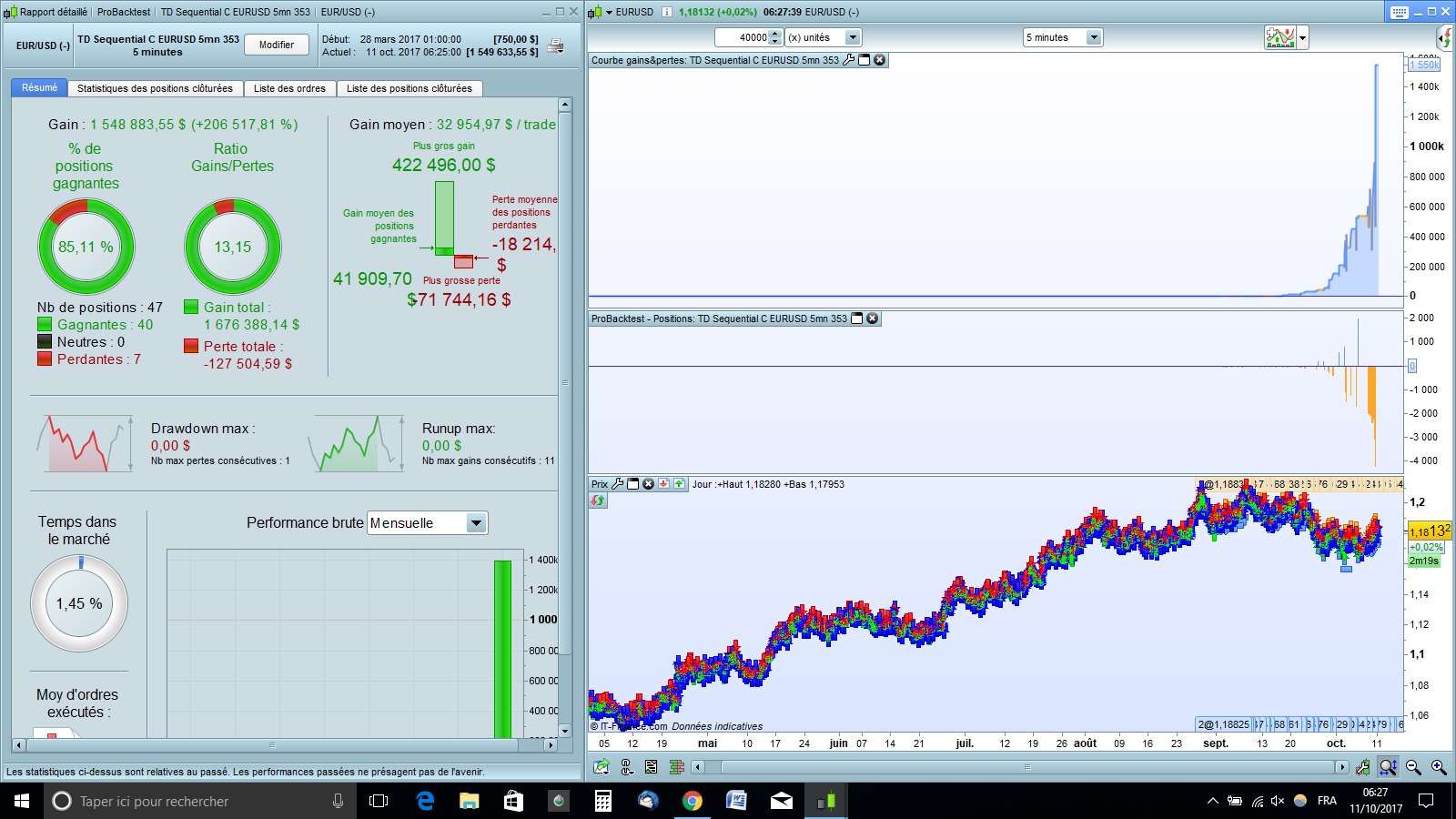Open the Liste des ordres tab
Screen dimensions: 1456x819
click(289, 88)
